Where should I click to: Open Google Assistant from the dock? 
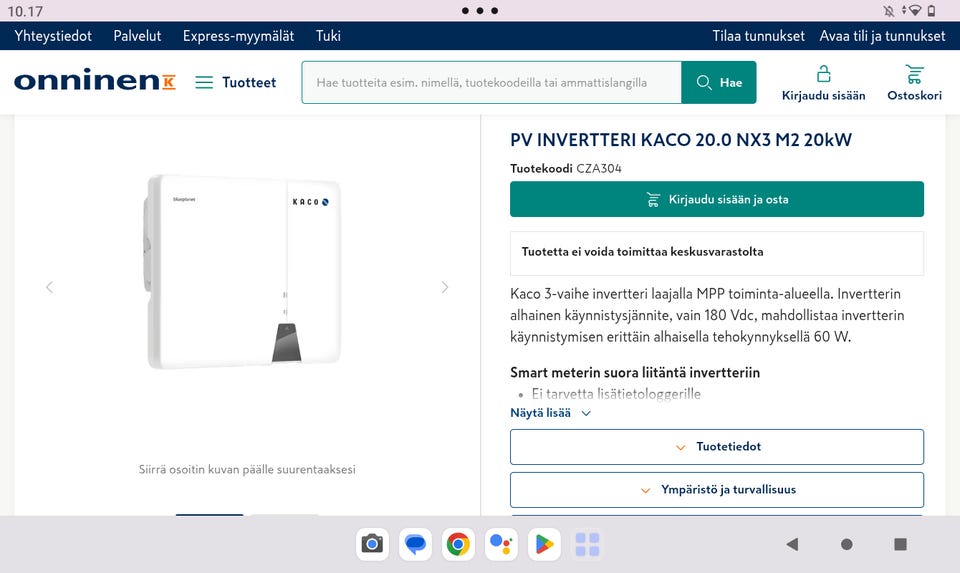point(501,544)
